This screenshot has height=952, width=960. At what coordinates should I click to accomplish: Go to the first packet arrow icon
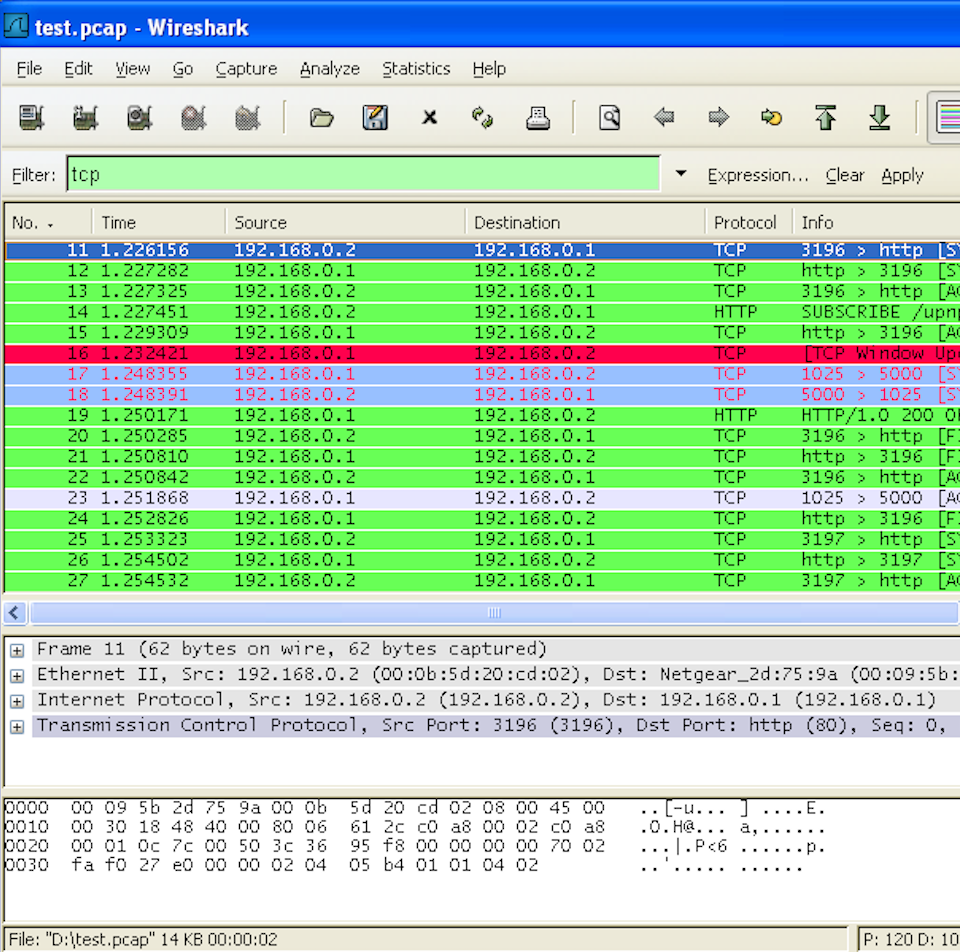[x=825, y=118]
